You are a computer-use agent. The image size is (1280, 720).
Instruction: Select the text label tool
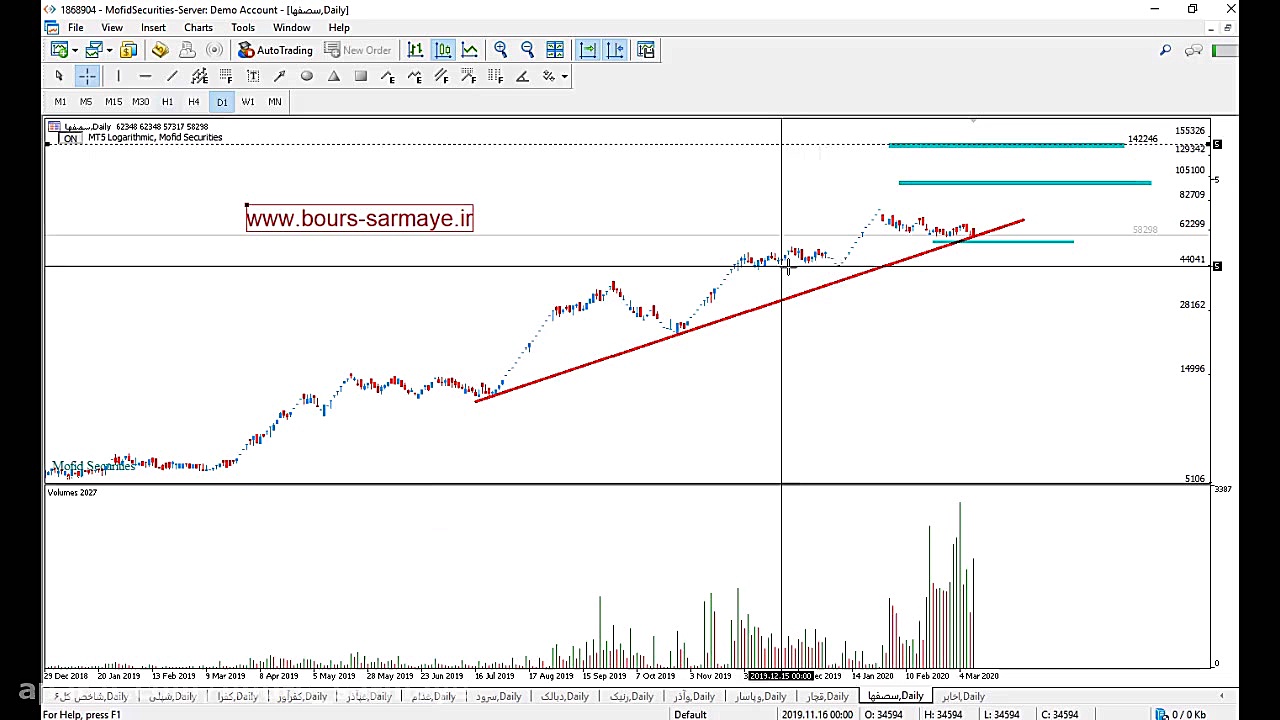point(253,77)
